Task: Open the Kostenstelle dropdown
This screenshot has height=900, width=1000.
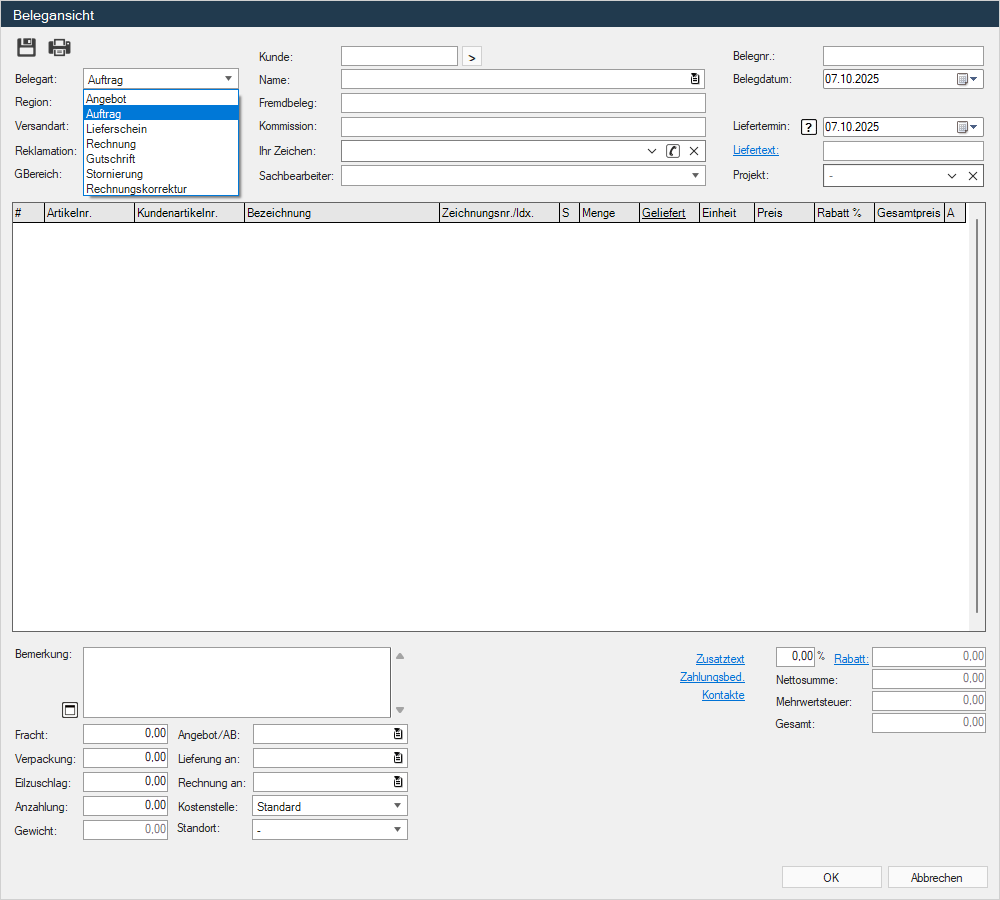Action: (x=397, y=806)
